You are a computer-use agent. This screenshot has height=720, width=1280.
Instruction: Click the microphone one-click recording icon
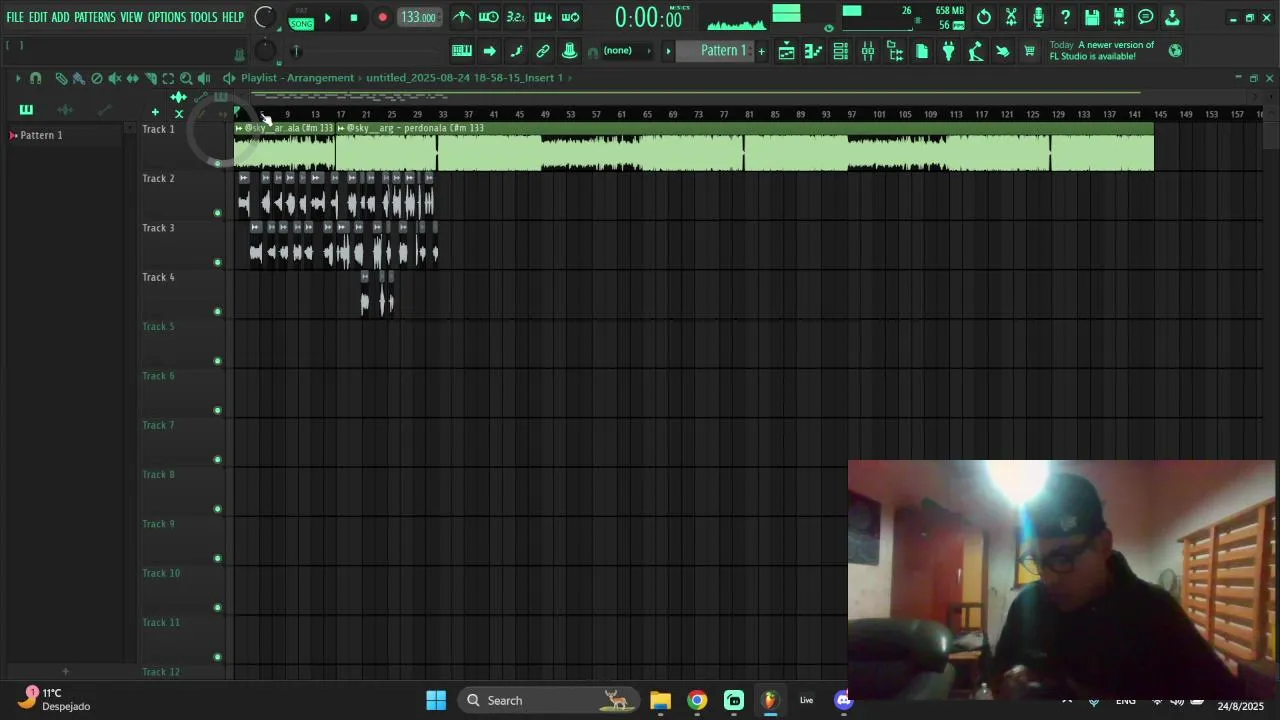1038,17
